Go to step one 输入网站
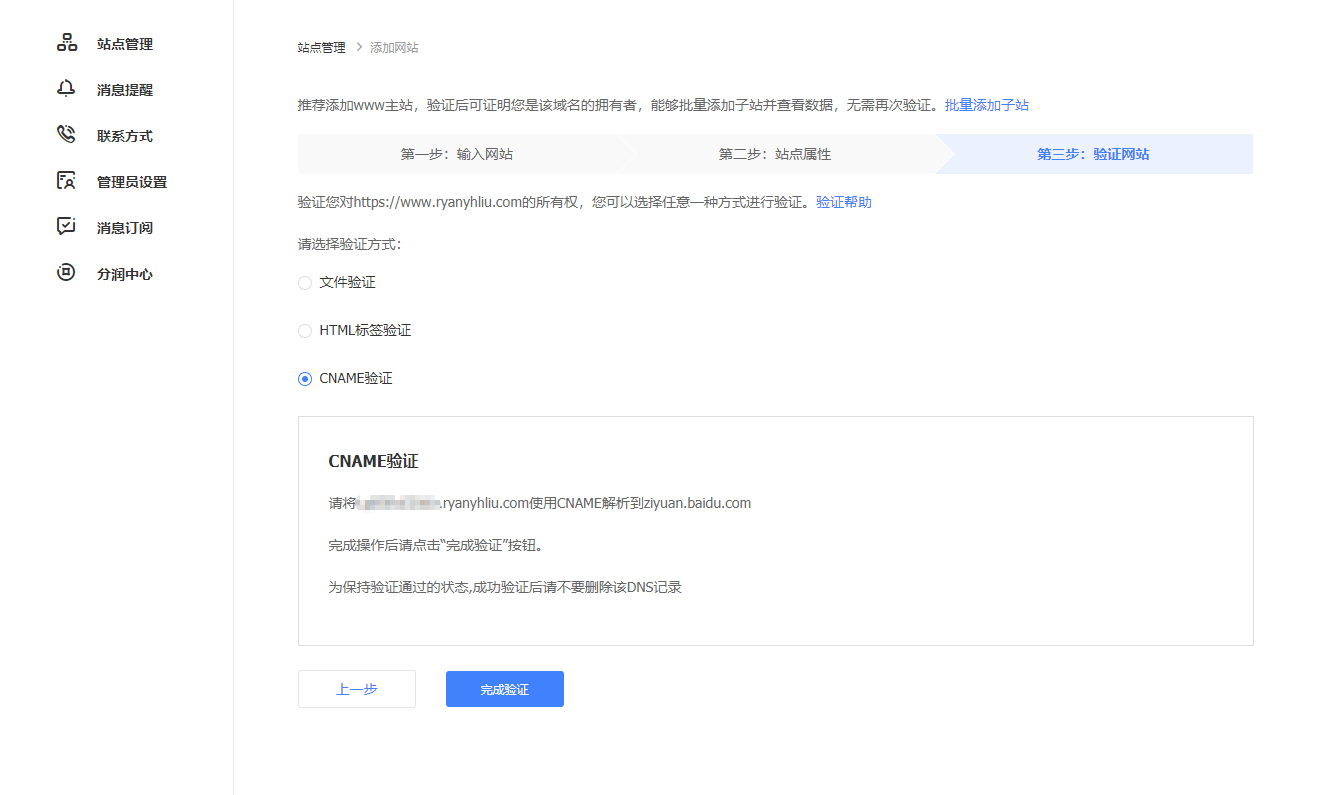This screenshot has height=795, width=1341. (457, 154)
